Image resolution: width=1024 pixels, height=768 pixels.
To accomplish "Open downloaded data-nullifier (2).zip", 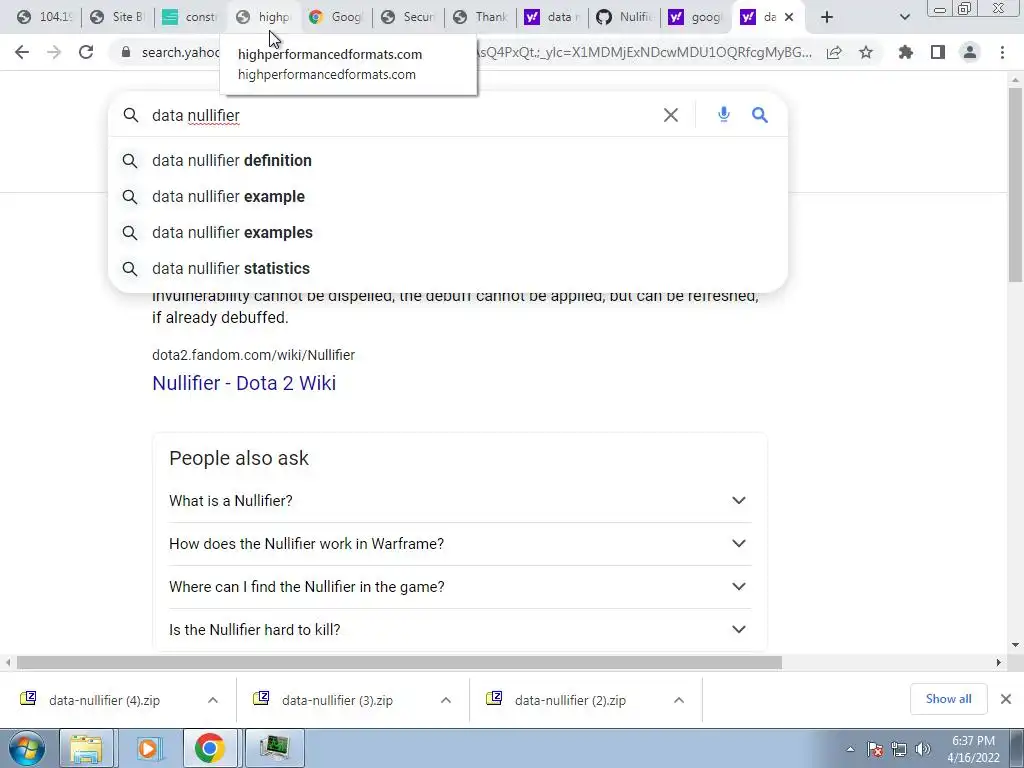I will point(569,700).
